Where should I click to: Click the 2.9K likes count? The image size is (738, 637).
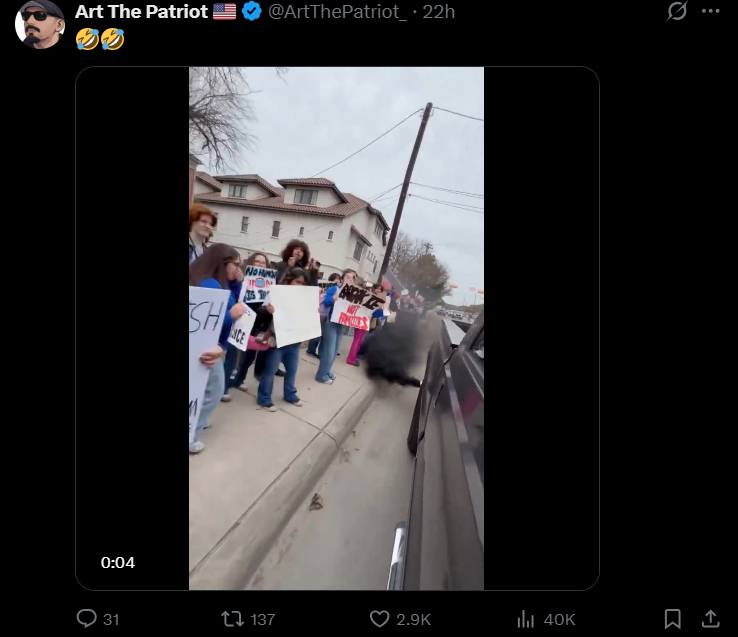point(413,620)
